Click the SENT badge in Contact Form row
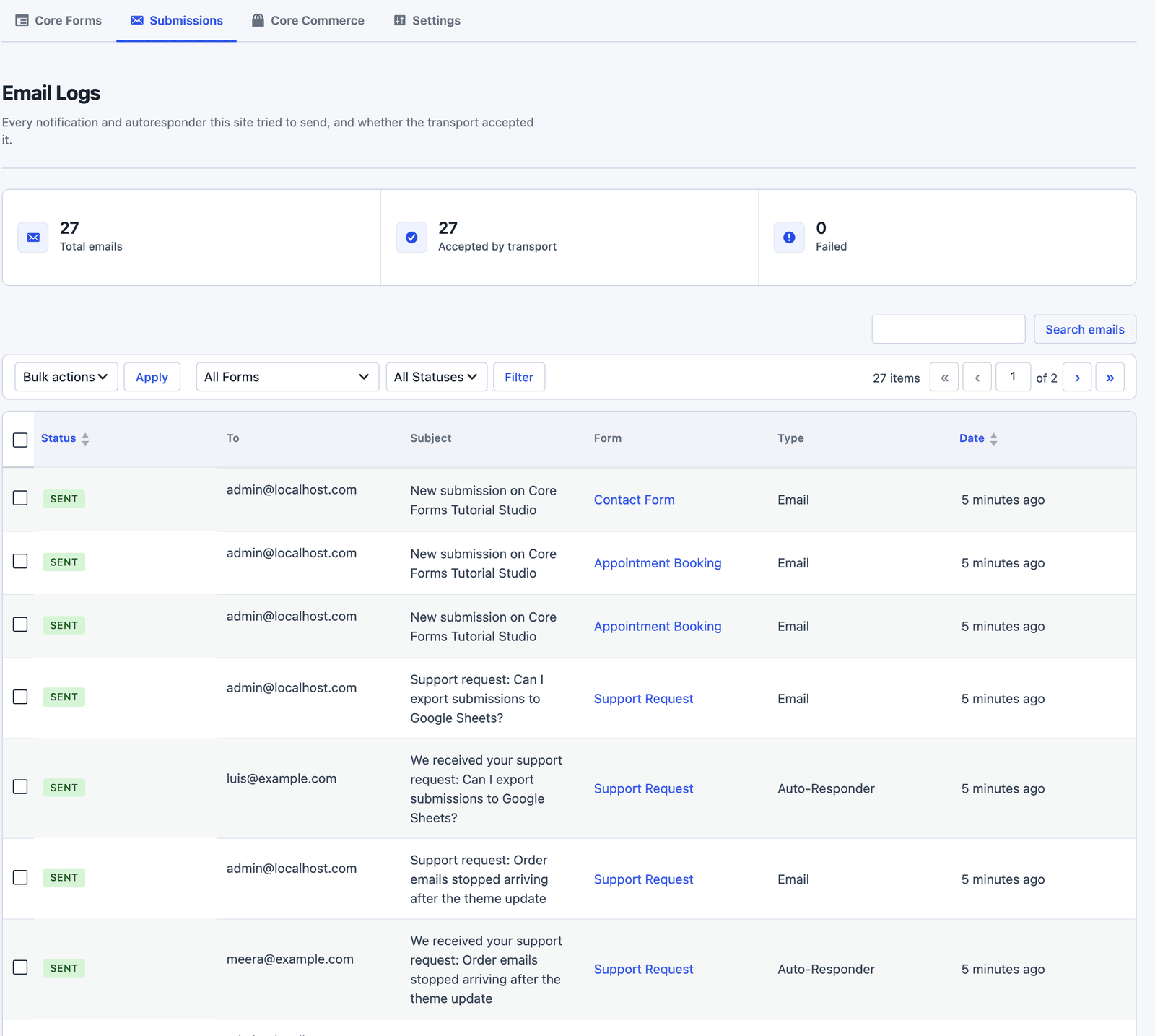This screenshot has width=1155, height=1036. pos(64,499)
